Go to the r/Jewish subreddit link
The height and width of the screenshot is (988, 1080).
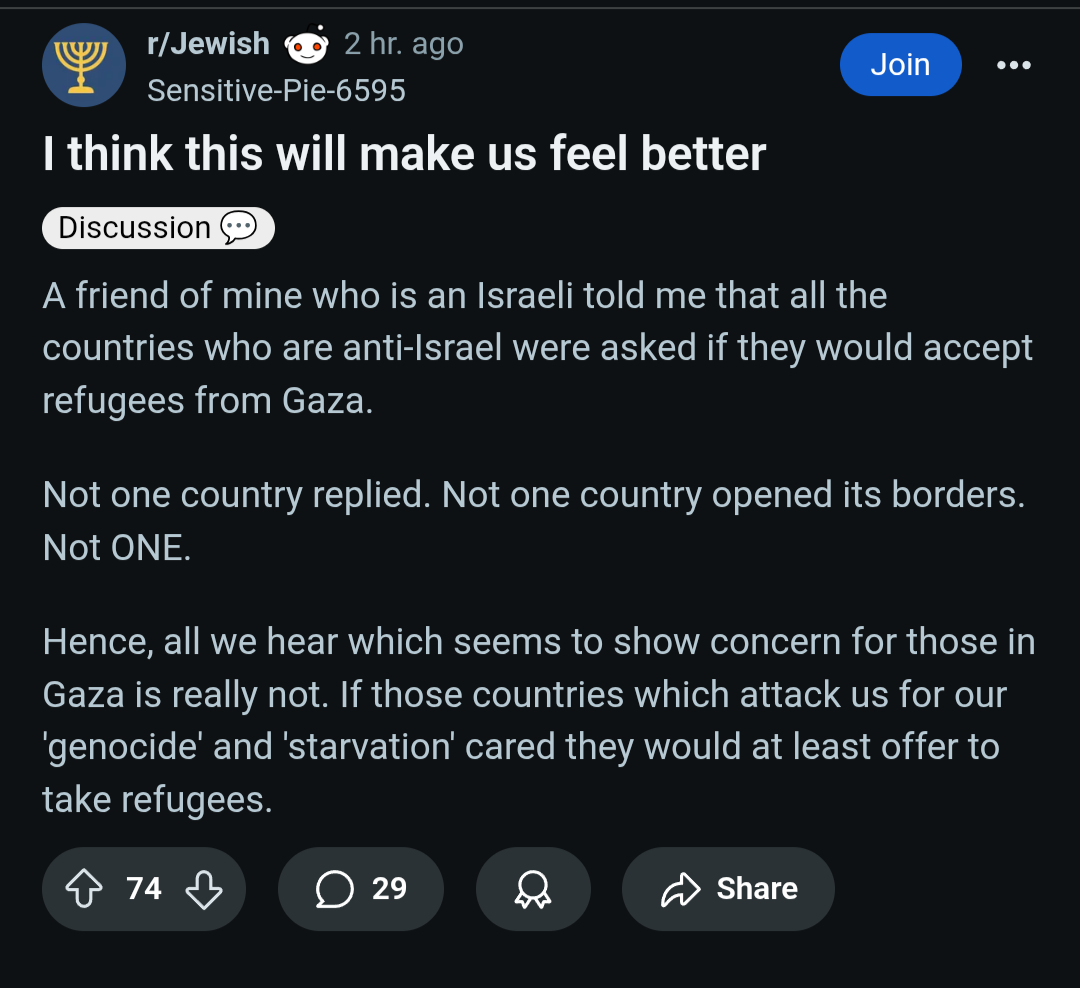pos(208,44)
